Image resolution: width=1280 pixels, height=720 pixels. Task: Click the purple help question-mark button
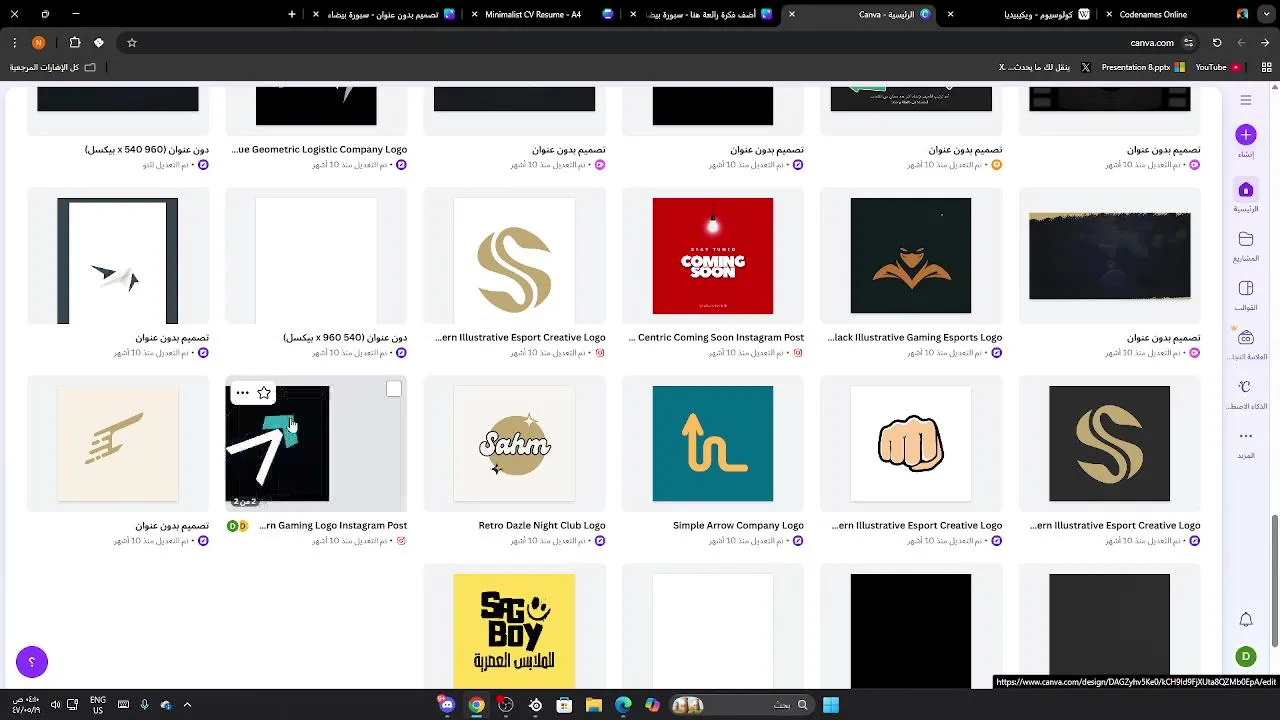click(x=32, y=662)
